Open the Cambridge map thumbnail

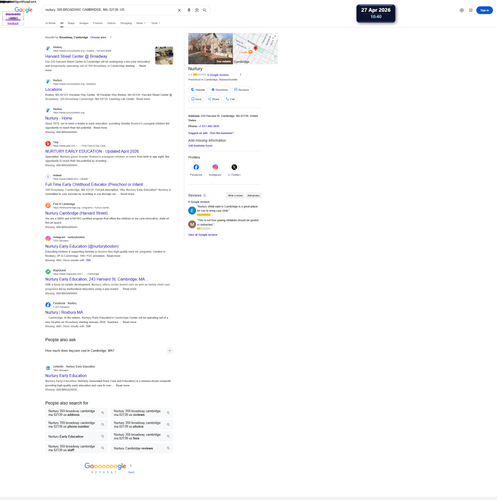click(x=256, y=49)
